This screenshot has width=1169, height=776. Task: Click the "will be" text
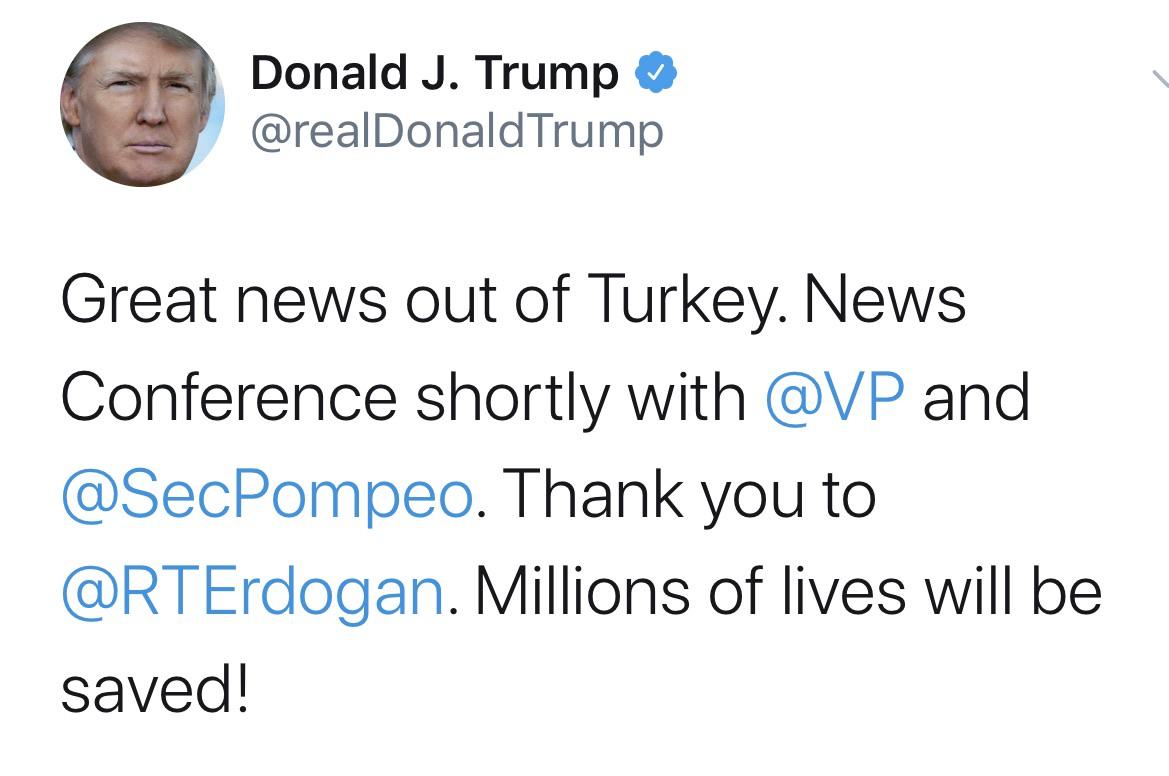[x=1012, y=591]
